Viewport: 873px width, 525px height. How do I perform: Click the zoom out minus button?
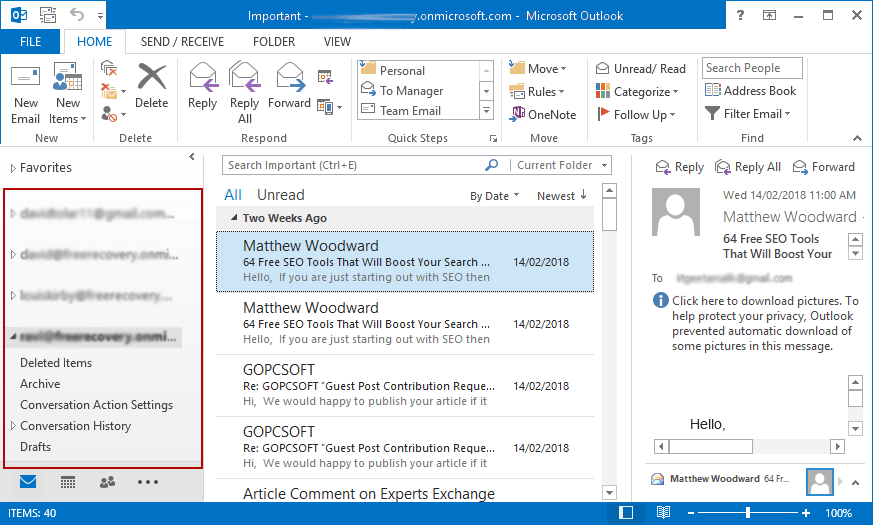691,513
